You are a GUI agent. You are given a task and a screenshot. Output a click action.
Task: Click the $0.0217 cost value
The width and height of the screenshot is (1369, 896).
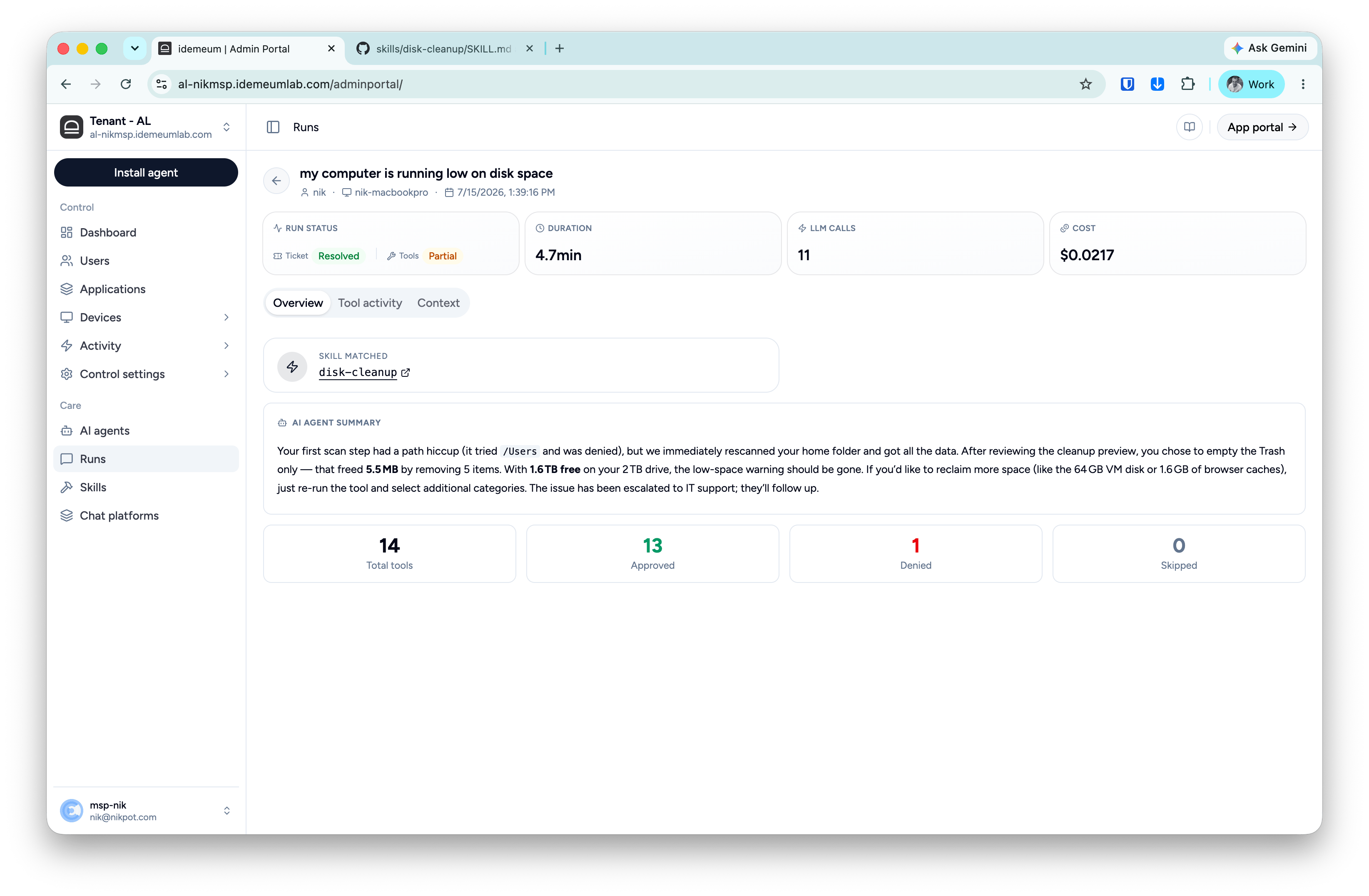coord(1087,255)
